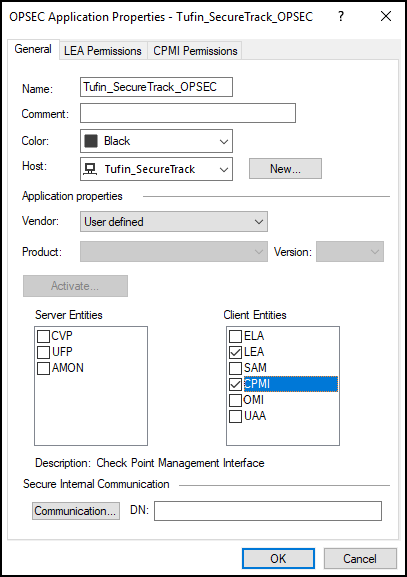Confirm with the OK button
The width and height of the screenshot is (407, 577).
click(x=278, y=558)
